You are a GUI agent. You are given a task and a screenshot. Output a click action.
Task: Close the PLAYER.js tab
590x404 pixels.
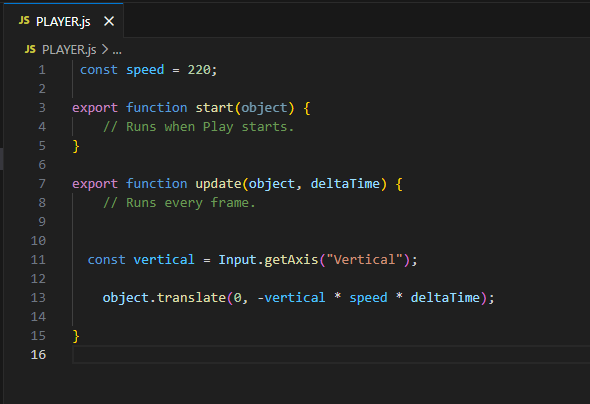[109, 21]
